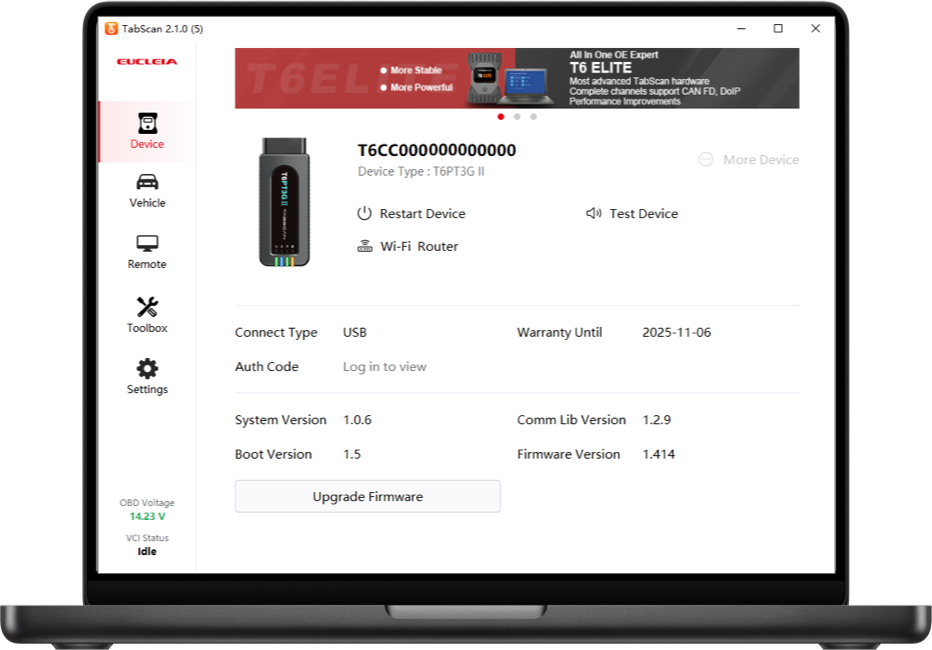Switch to the Remote section
This screenshot has width=932, height=650.
pos(147,252)
